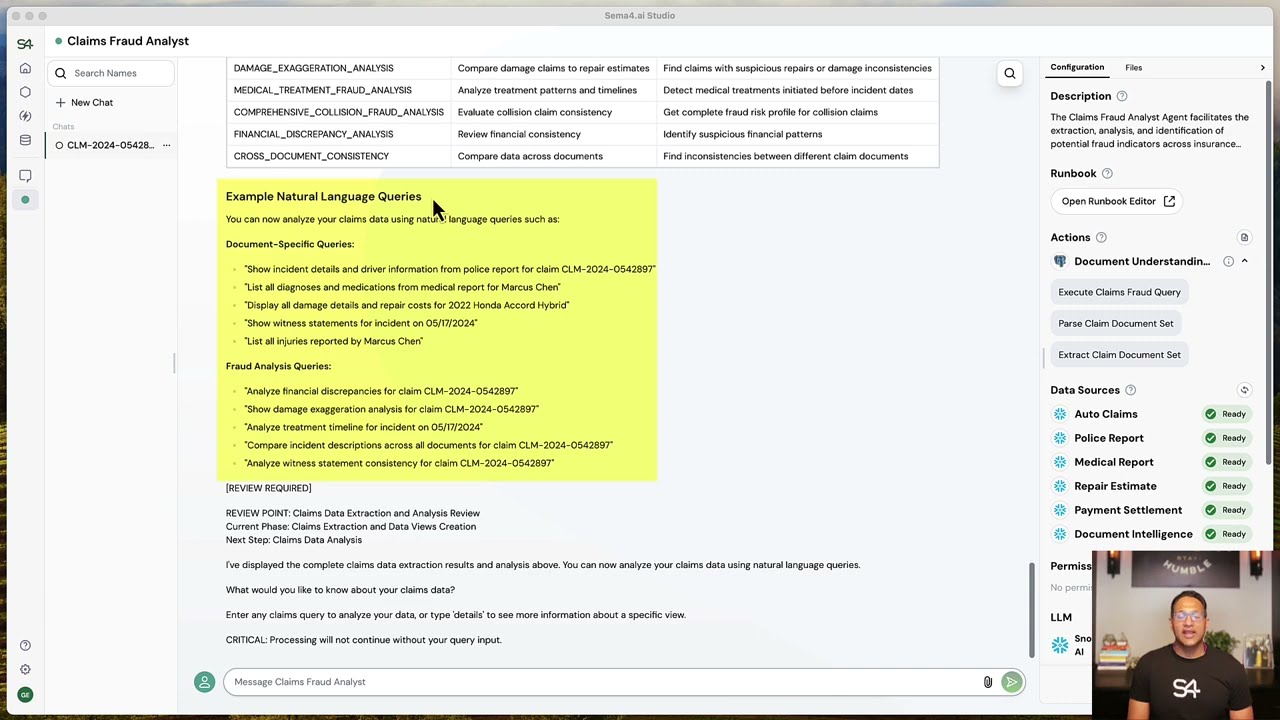
Task: Click Police Report data source
Action: coord(1108,438)
